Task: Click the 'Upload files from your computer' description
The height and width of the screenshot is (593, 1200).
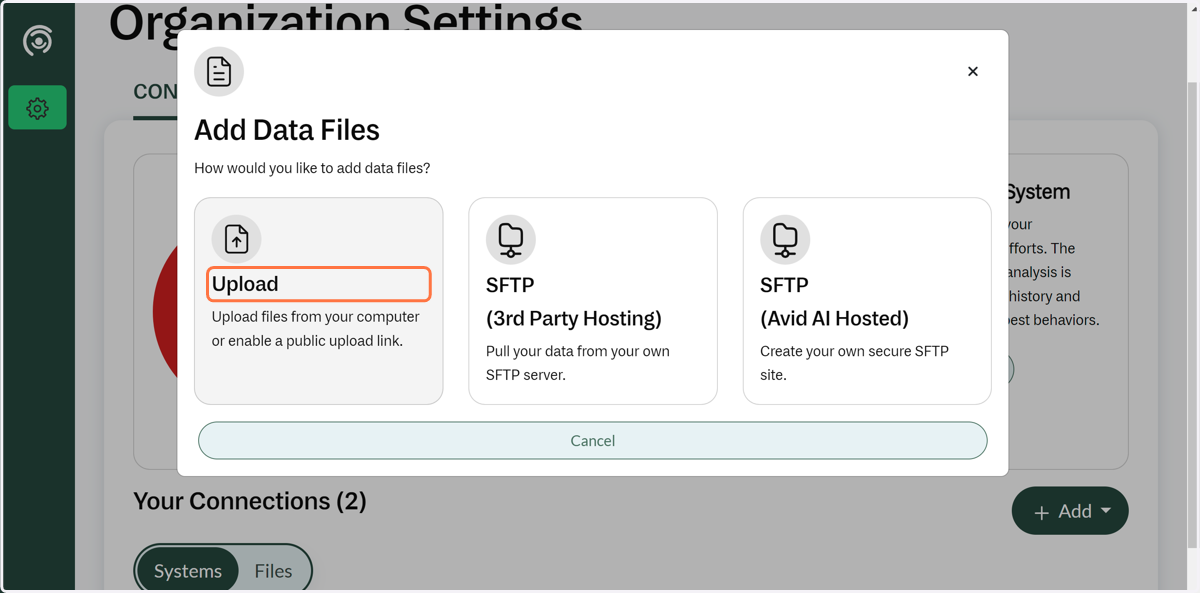Action: (x=316, y=329)
